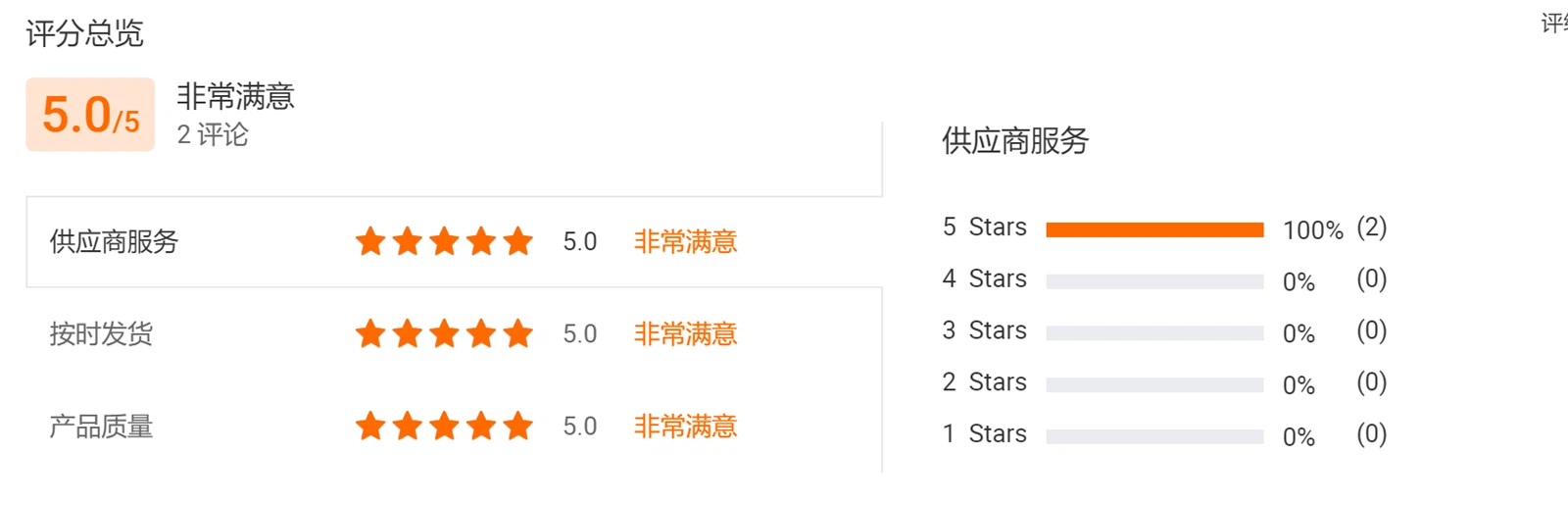
Task: Click first star in 按时发货 rating row
Action: pyautogui.click(x=370, y=334)
